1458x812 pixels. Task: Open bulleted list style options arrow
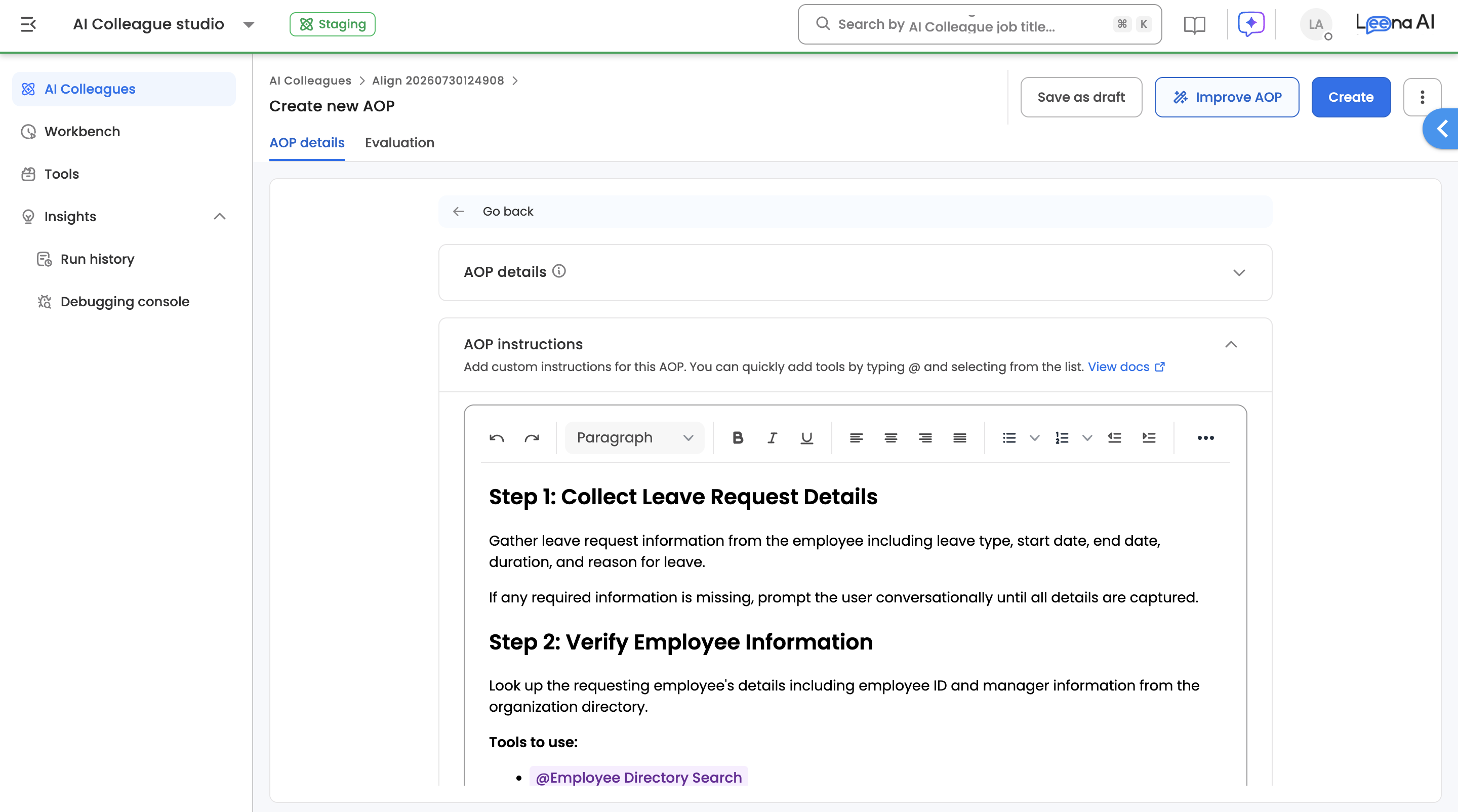(1035, 437)
